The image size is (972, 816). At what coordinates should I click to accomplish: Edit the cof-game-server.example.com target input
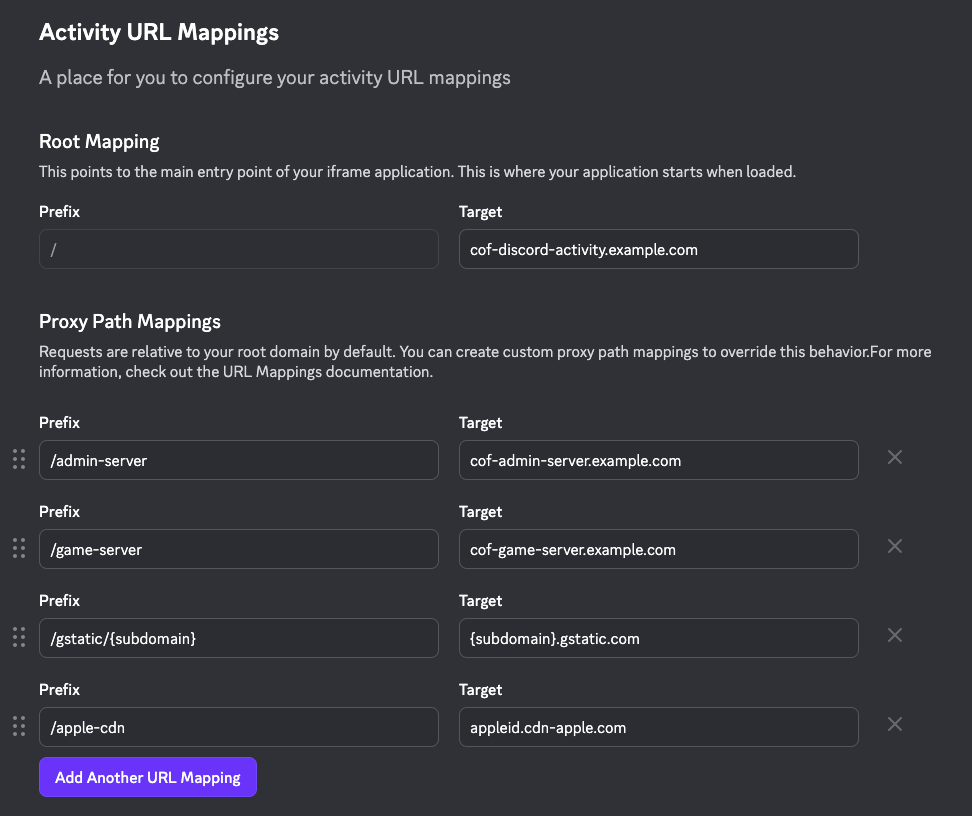[658, 549]
